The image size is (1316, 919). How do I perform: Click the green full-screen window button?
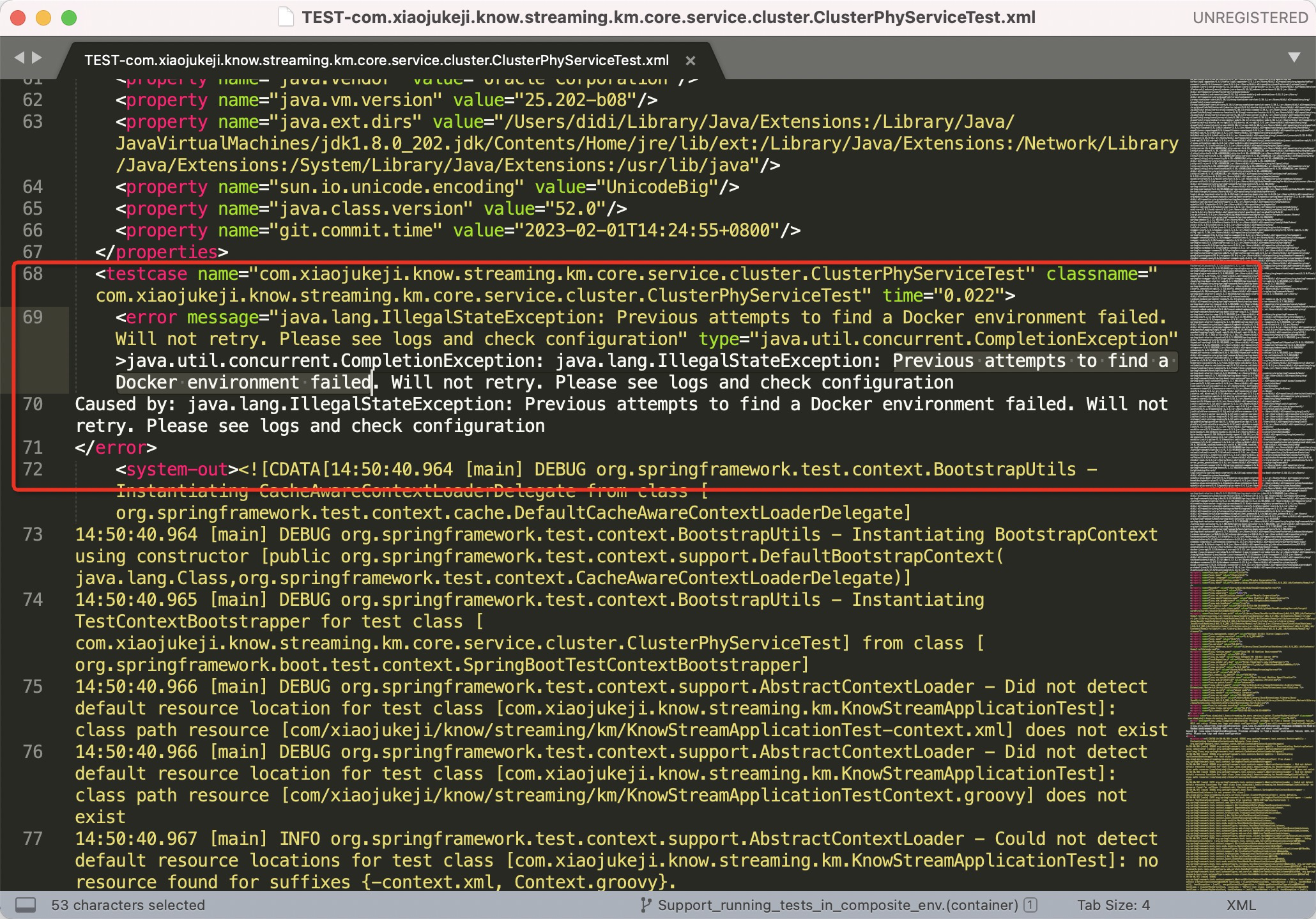coord(69,18)
